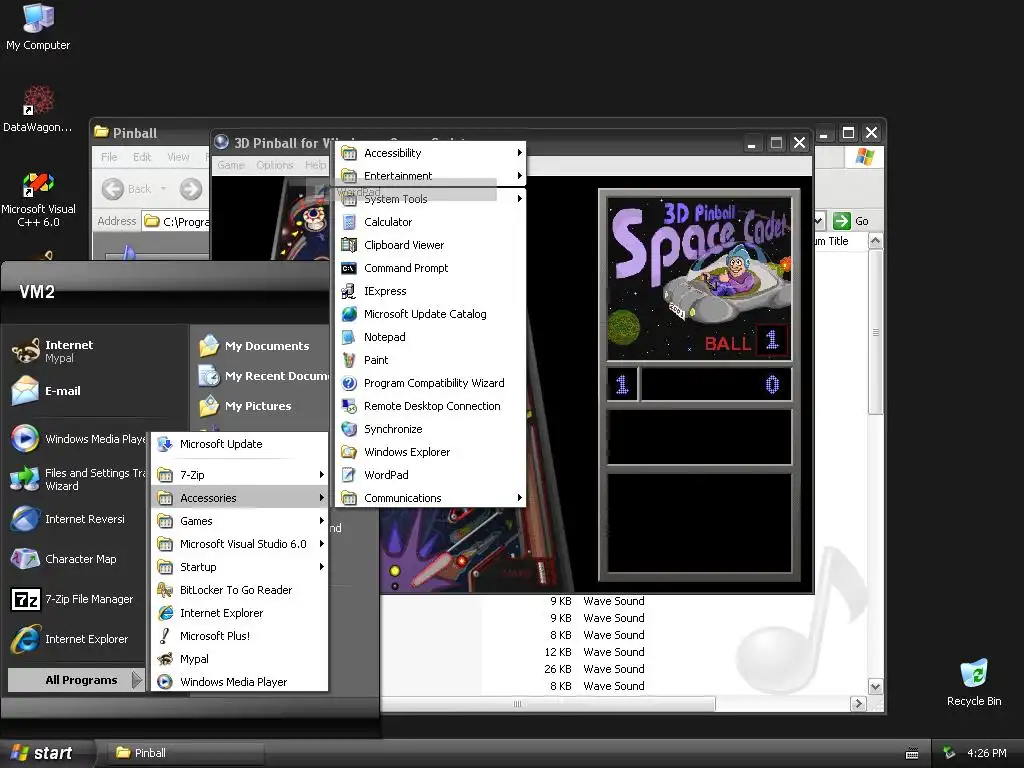The width and height of the screenshot is (1024, 768).
Task: Expand Microsoft Visual Studio 6.0 group
Action: tap(240, 544)
